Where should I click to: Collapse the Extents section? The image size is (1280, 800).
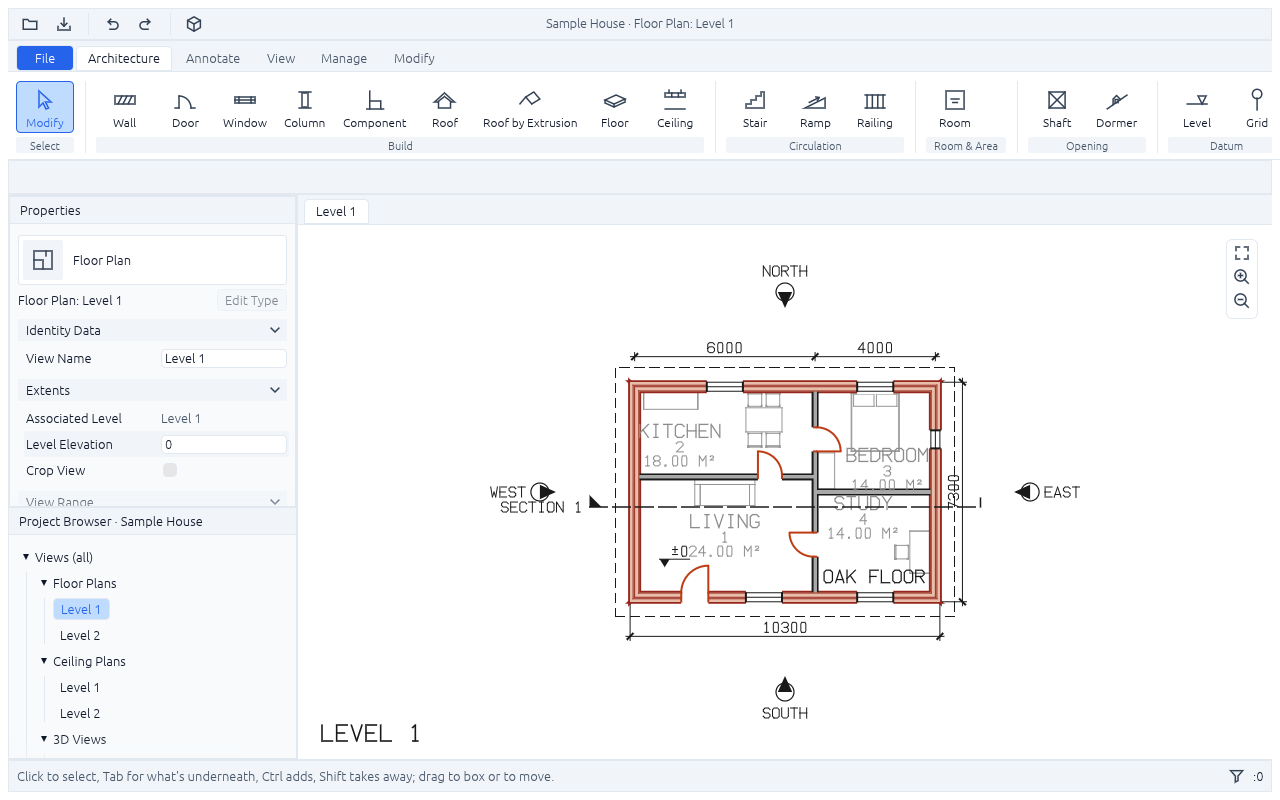click(275, 390)
